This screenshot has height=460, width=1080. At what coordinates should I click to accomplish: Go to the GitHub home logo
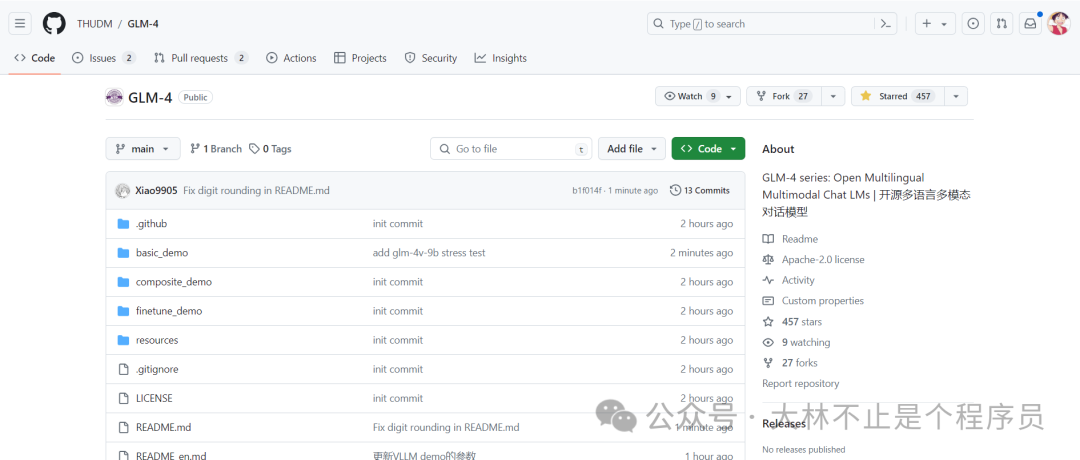click(x=54, y=23)
